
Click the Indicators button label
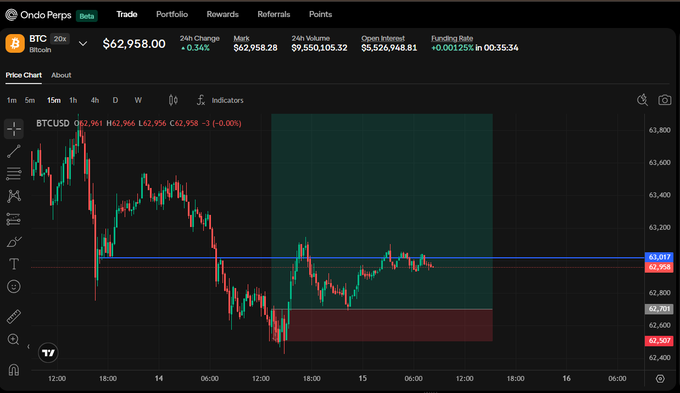(228, 100)
